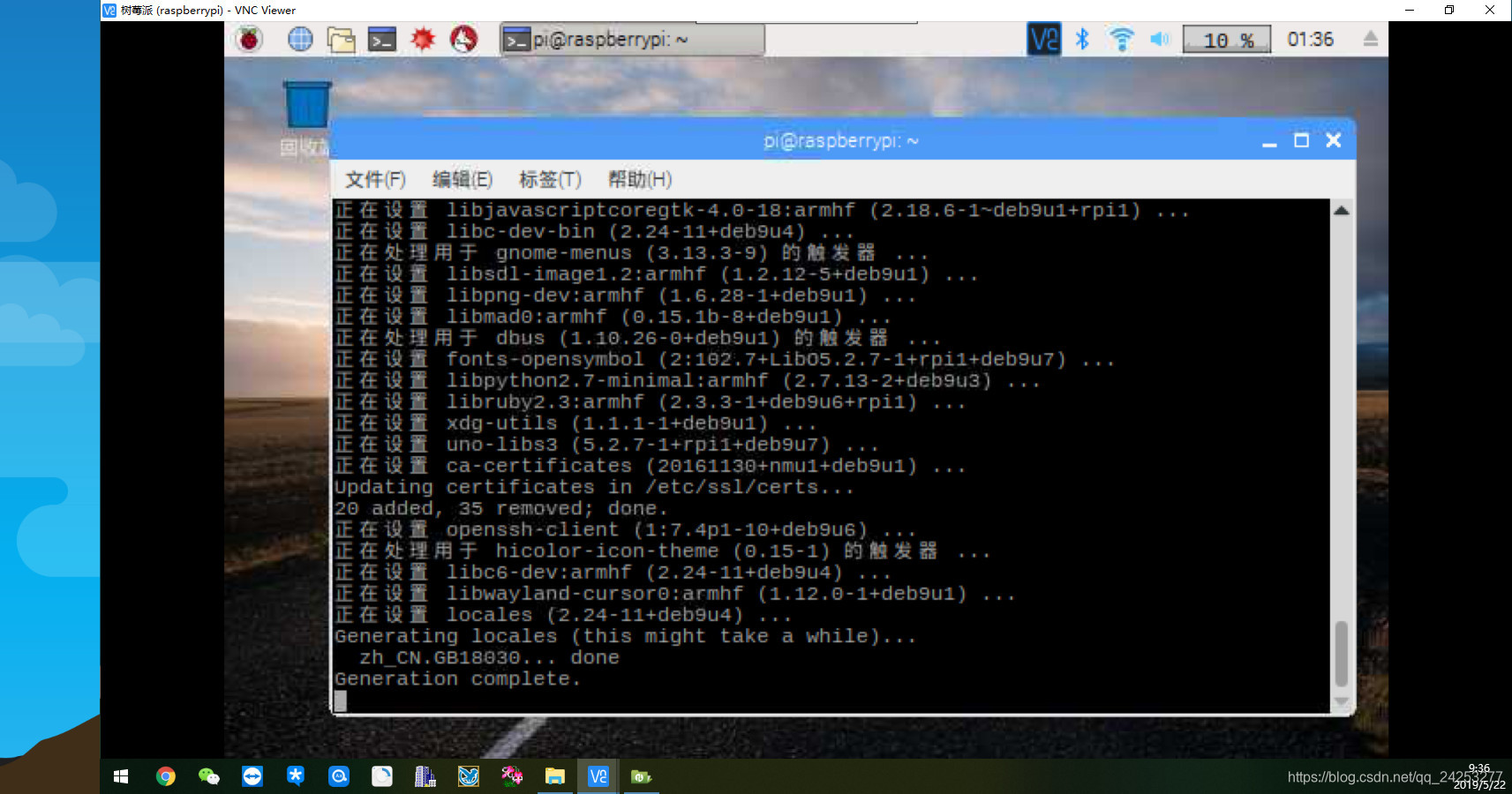Open the green app after VNC icon
The height and width of the screenshot is (794, 1512).
642,776
